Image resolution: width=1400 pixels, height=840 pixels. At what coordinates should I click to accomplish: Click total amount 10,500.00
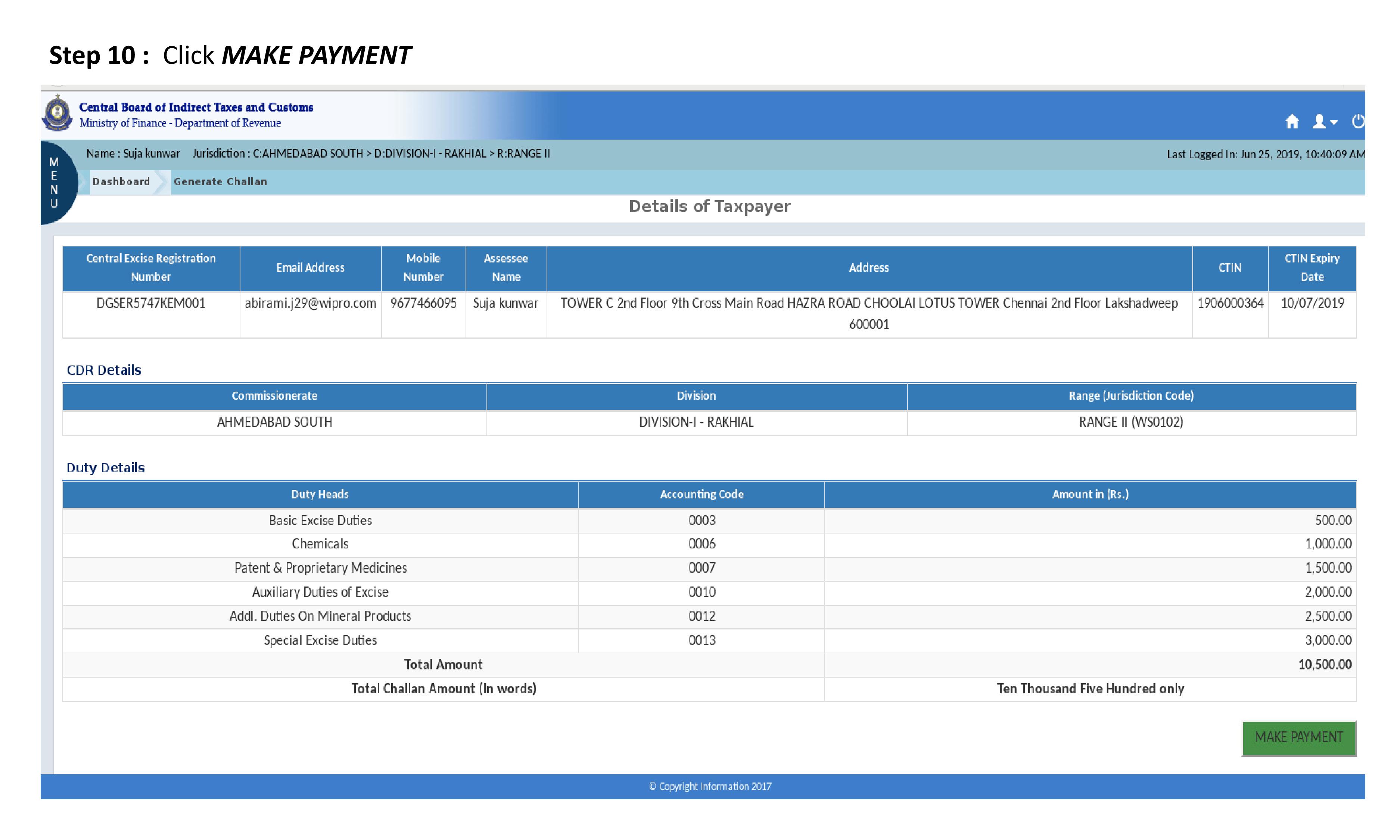pyautogui.click(x=1325, y=665)
